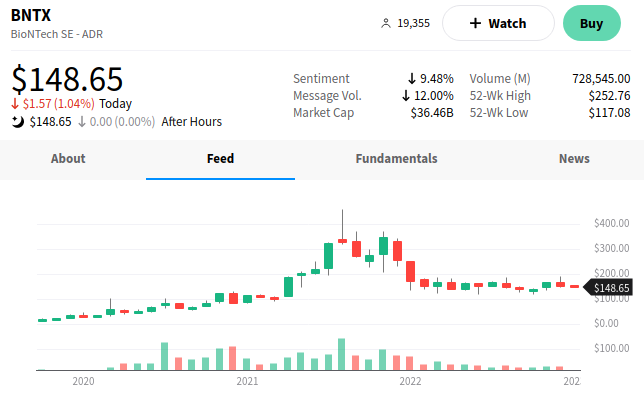The width and height of the screenshot is (644, 396).
Task: Select the tallest candlestick wick near $400
Action: pyautogui.click(x=343, y=227)
